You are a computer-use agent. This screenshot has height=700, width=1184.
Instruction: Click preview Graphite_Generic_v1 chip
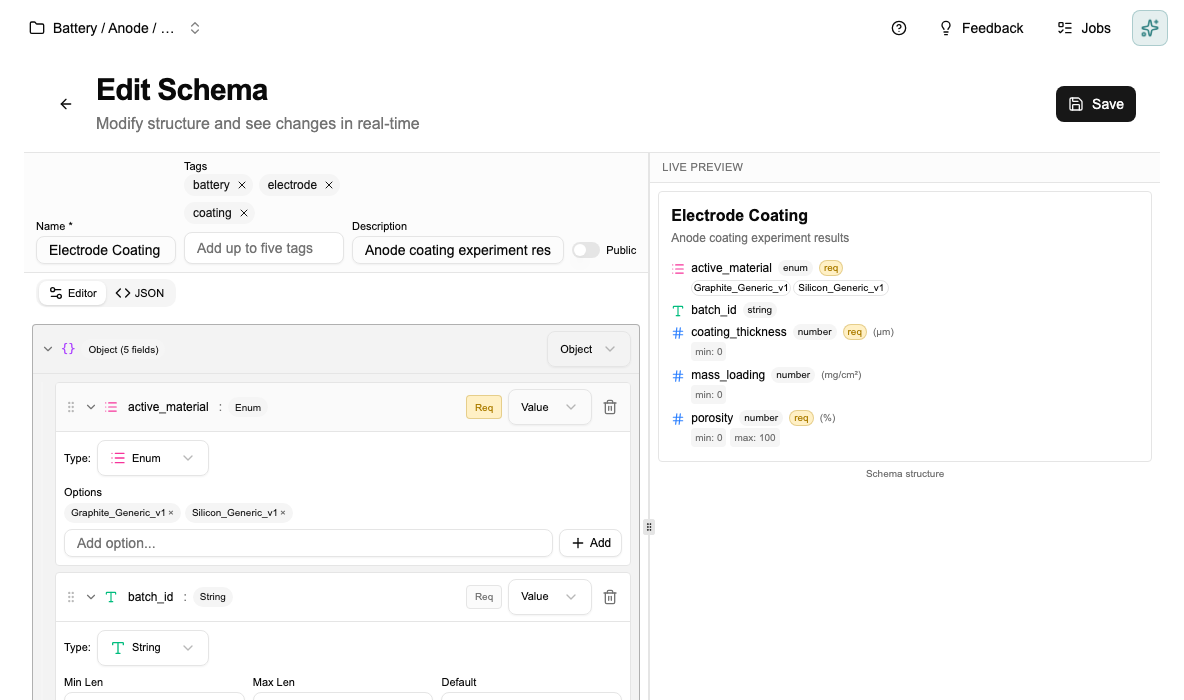(x=740, y=288)
